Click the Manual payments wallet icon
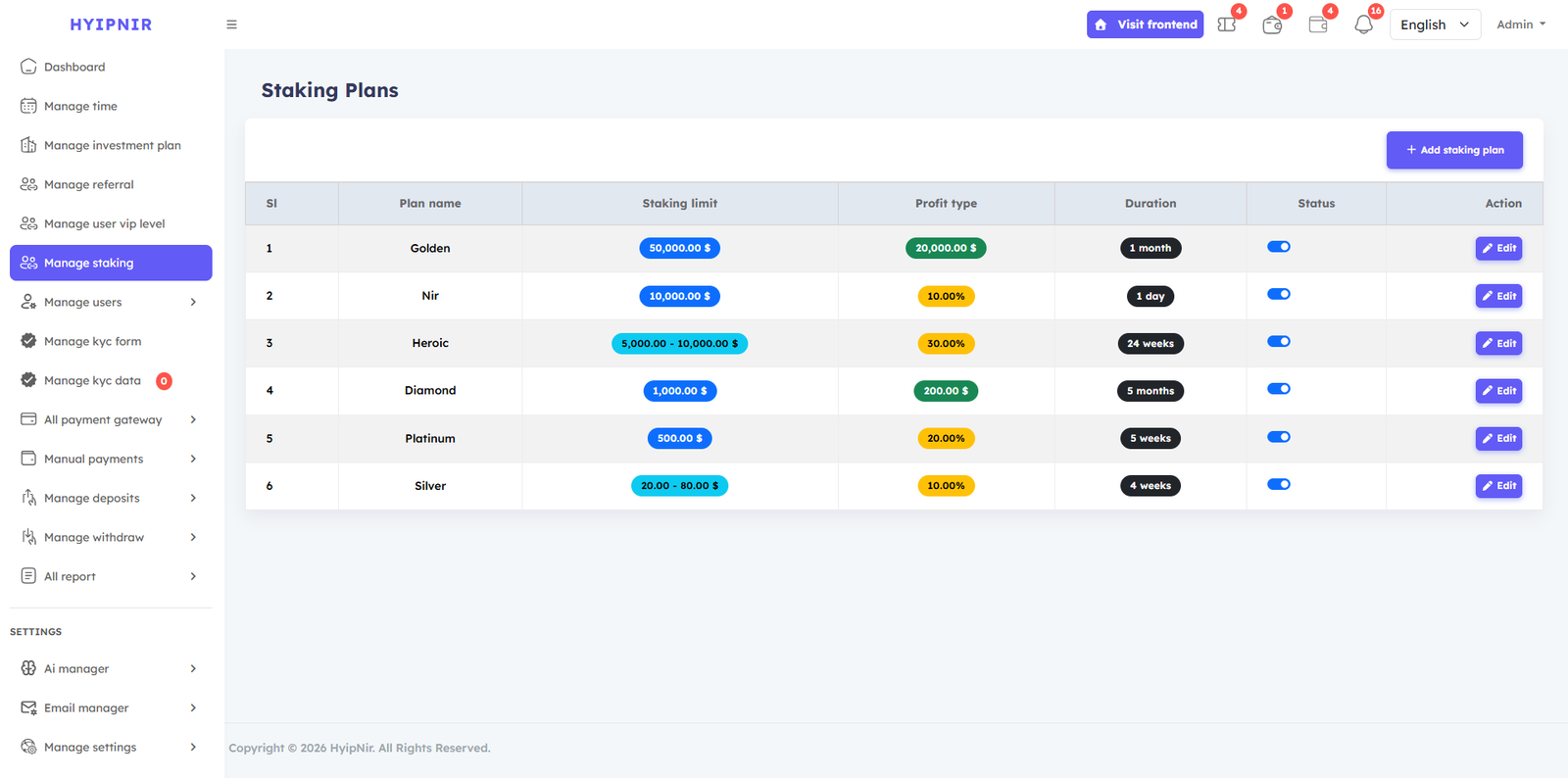Image resolution: width=1568 pixels, height=778 pixels. (28, 459)
